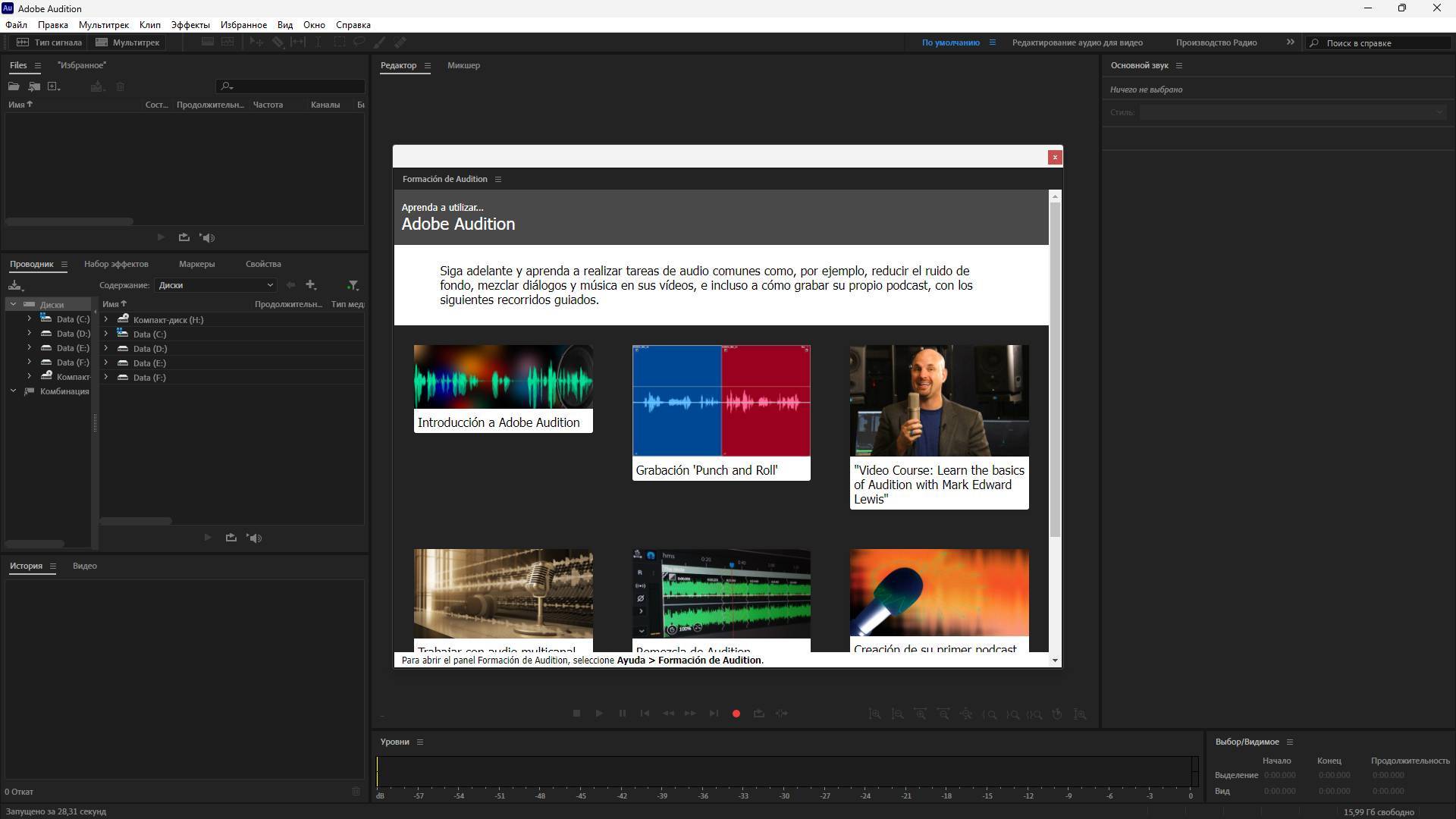This screenshot has height=819, width=1456.
Task: Open Grabación 'Punch and Roll' tutorial
Action: 721,413
